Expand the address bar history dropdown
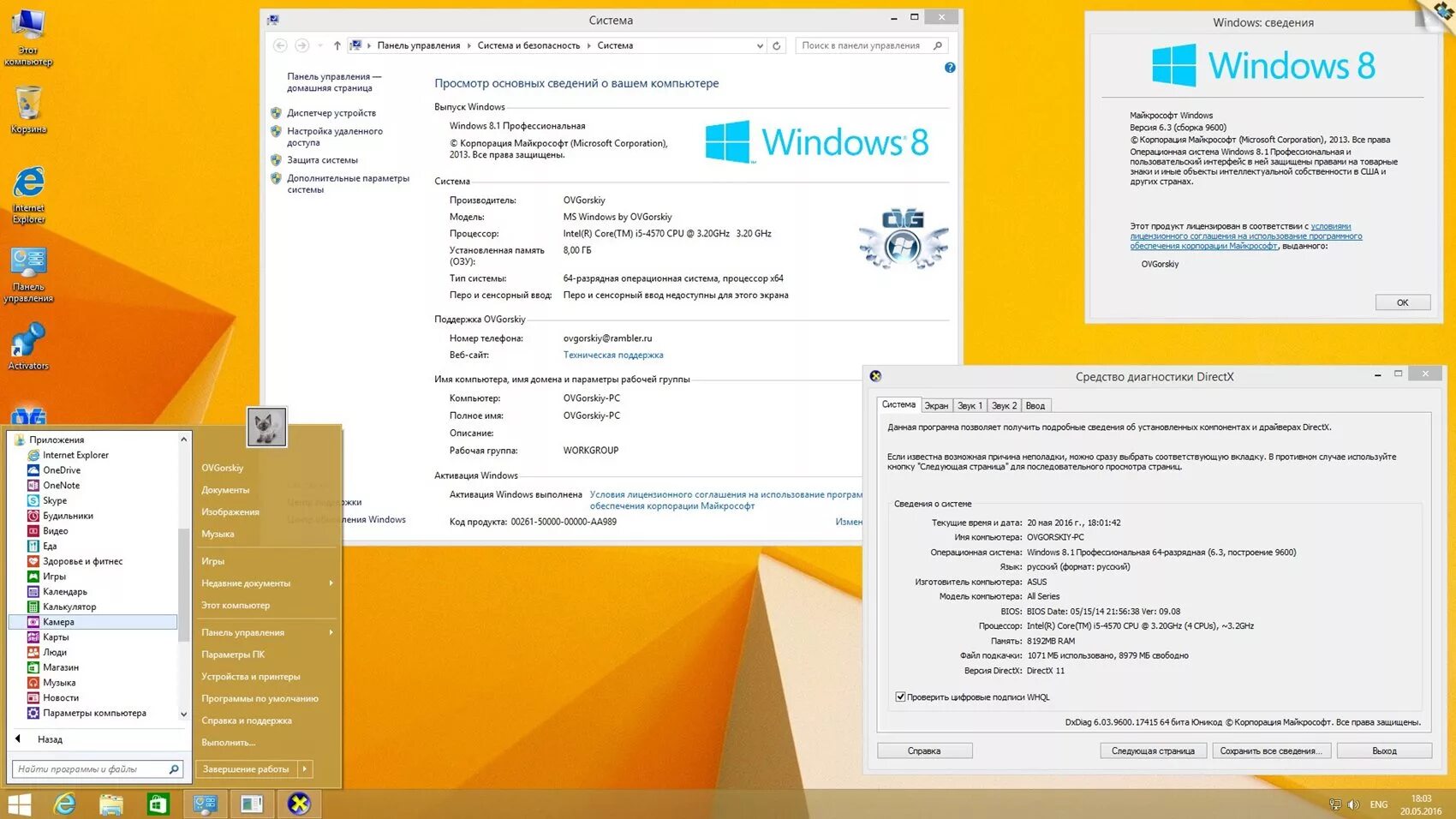 760,46
